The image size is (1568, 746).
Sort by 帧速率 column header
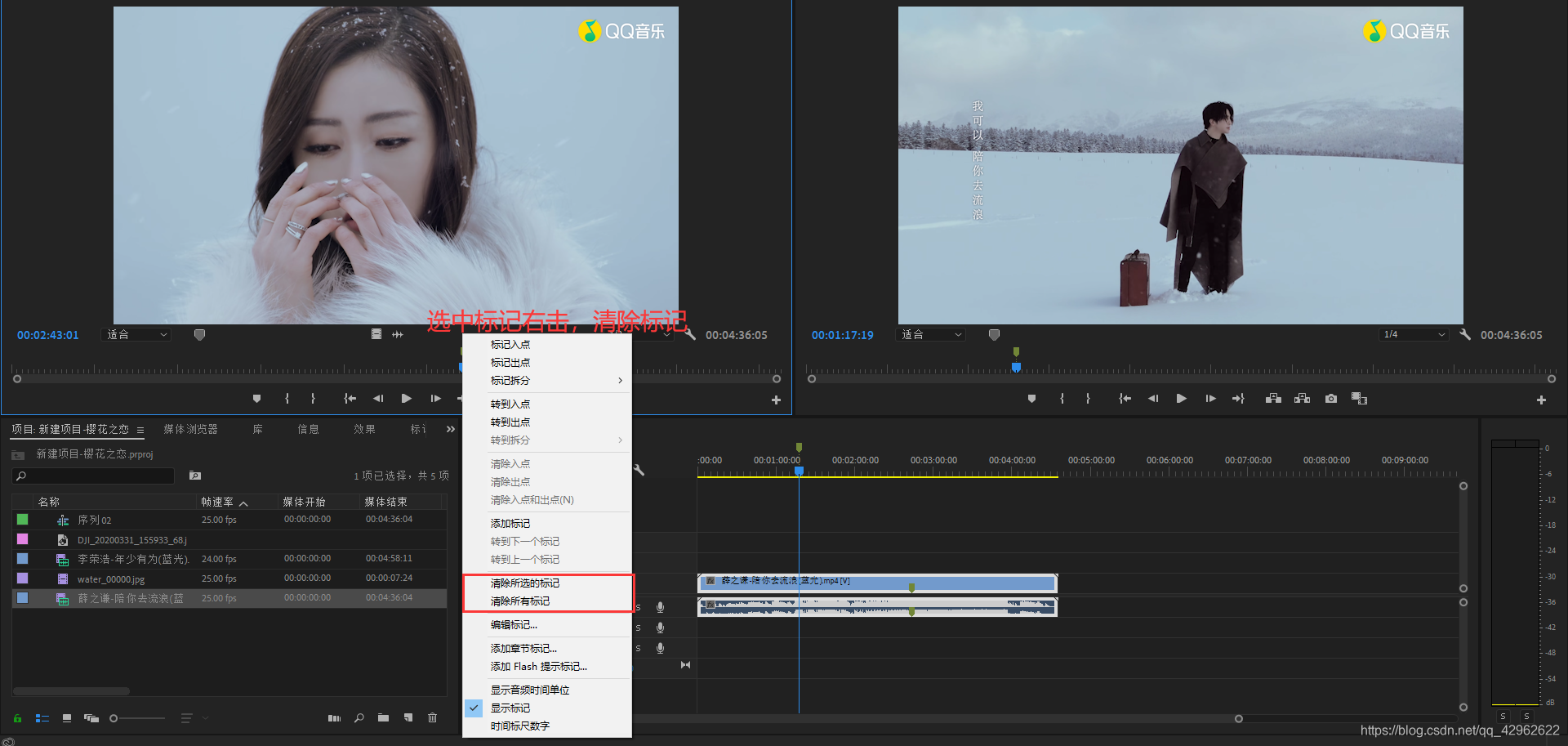(217, 502)
